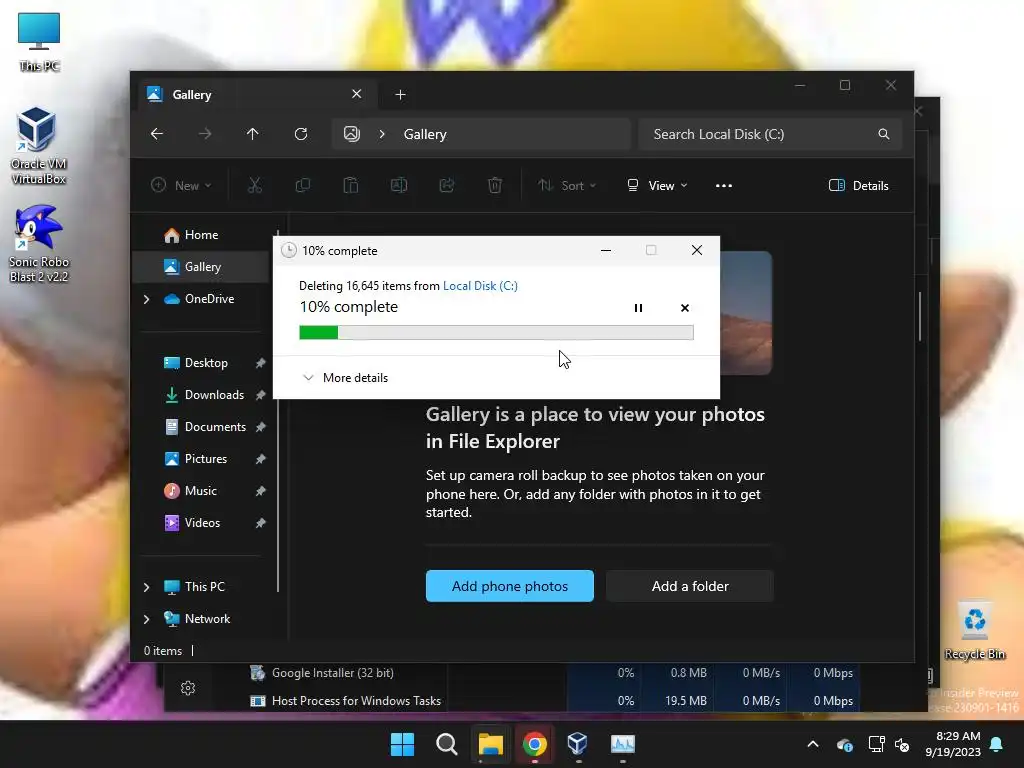Click the Cut toolbar icon
This screenshot has height=768, width=1024.
coord(255,185)
